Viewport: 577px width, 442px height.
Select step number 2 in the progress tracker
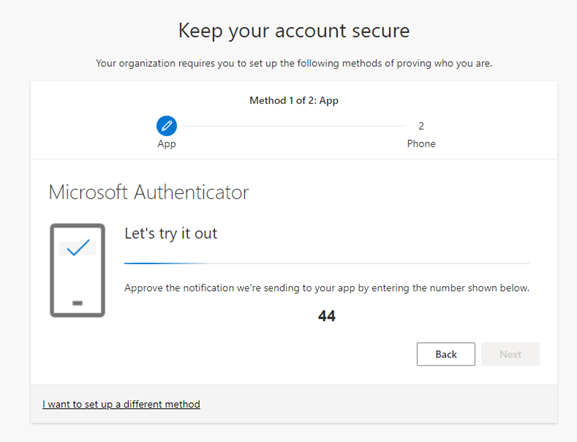tap(421, 126)
